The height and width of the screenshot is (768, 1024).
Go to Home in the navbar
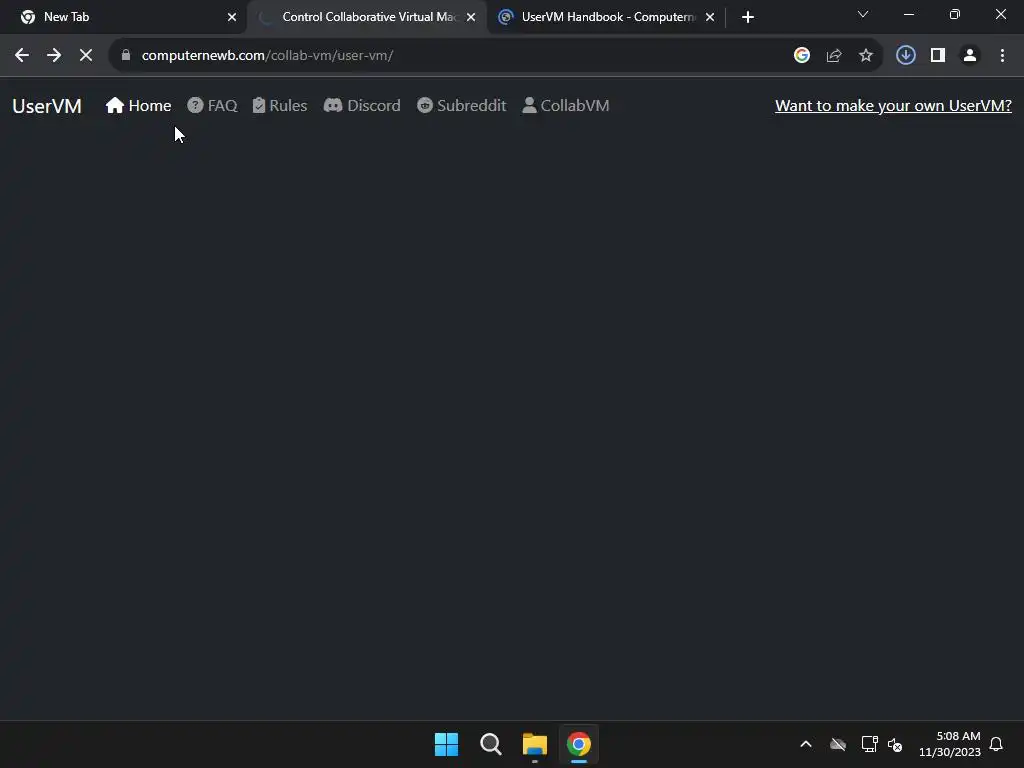[138, 106]
